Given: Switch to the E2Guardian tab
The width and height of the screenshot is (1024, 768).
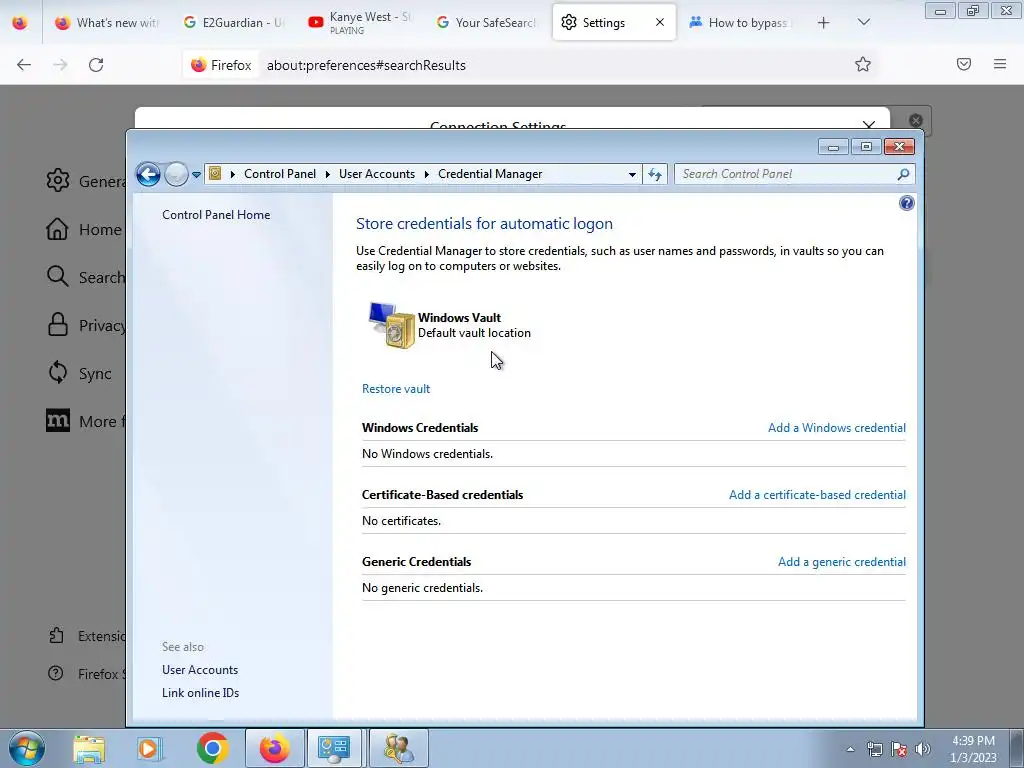Looking at the screenshot, I should pos(233,23).
